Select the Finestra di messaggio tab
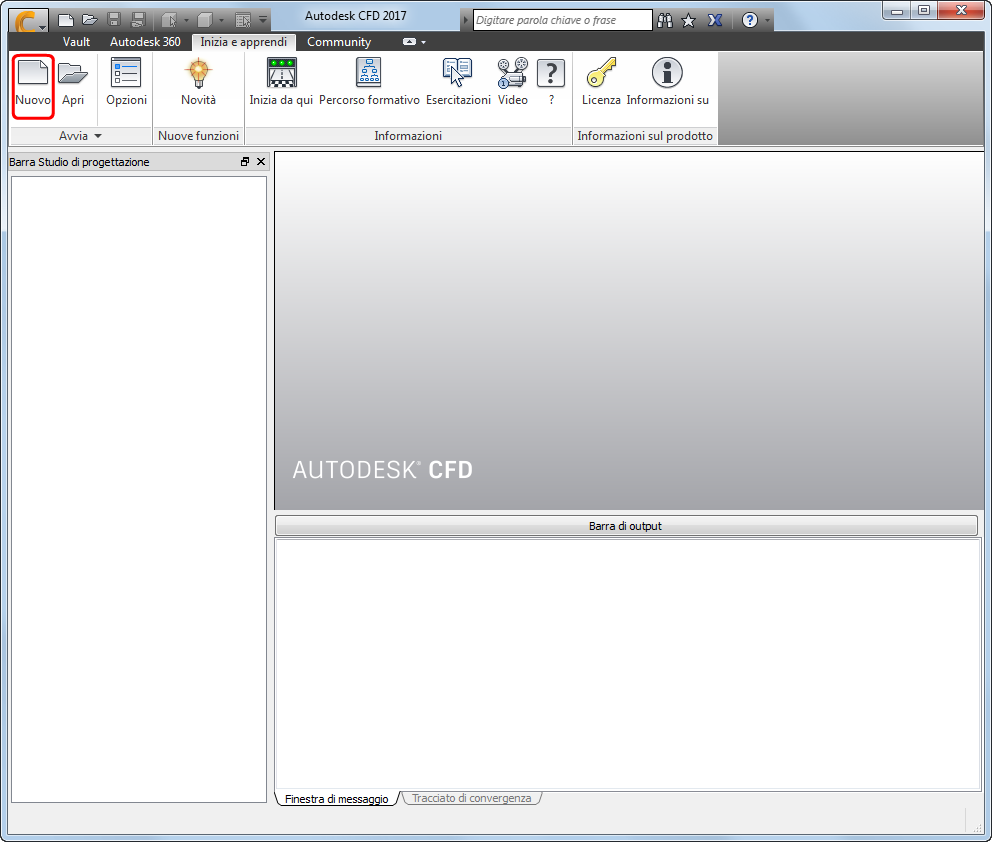This screenshot has width=992, height=842. coord(337,799)
